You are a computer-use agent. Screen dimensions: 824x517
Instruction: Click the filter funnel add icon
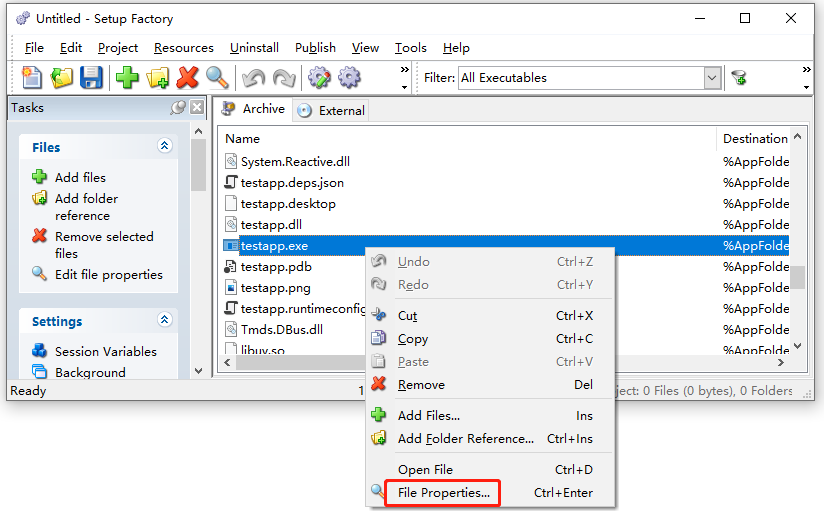pyautogui.click(x=739, y=78)
